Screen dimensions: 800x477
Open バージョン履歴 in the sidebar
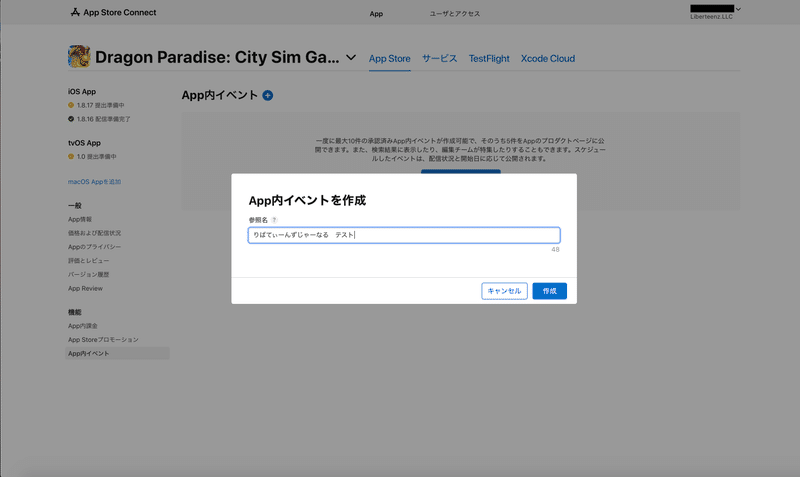[x=88, y=274]
